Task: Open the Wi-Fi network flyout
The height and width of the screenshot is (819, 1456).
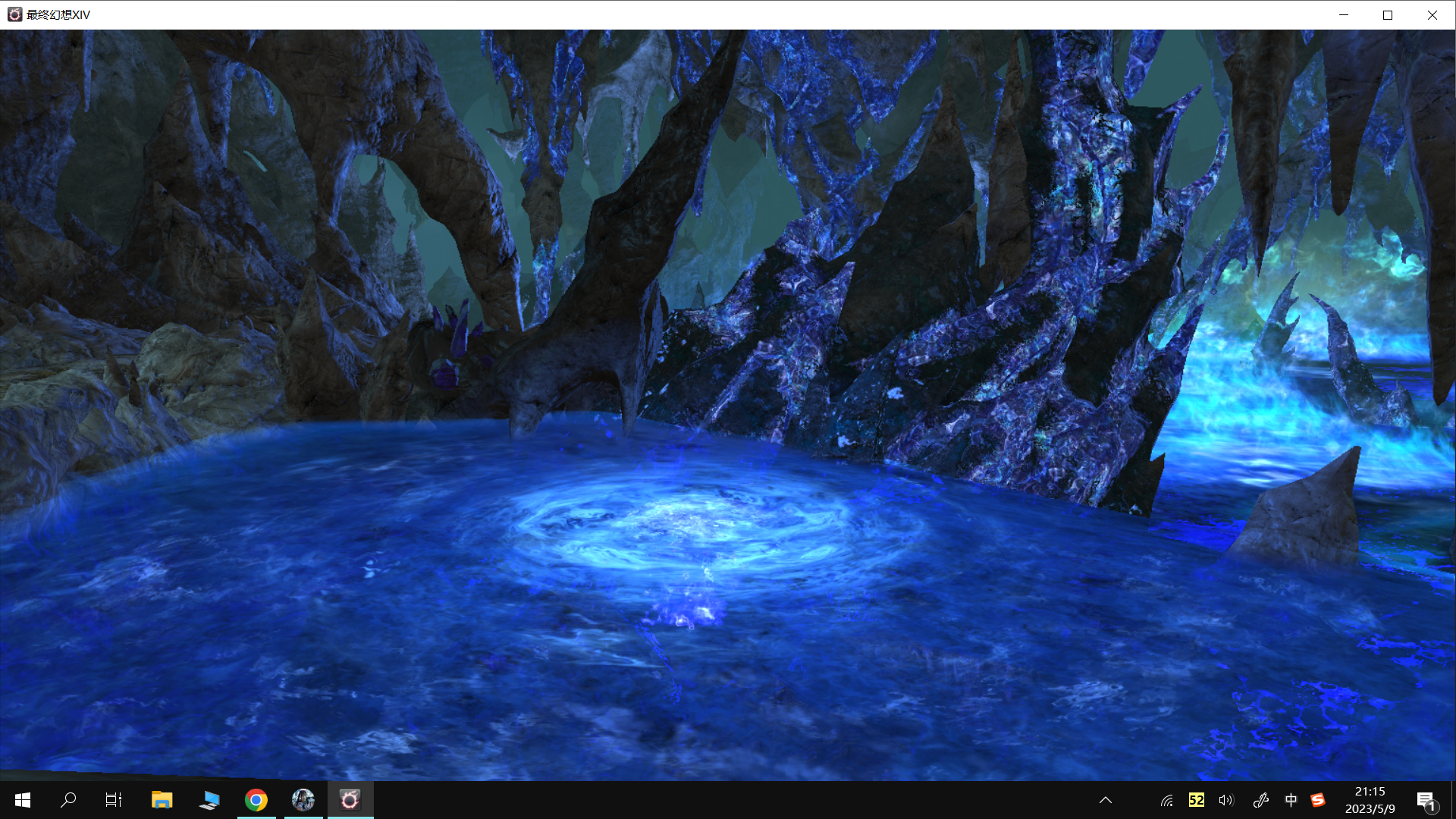Action: click(x=1167, y=800)
